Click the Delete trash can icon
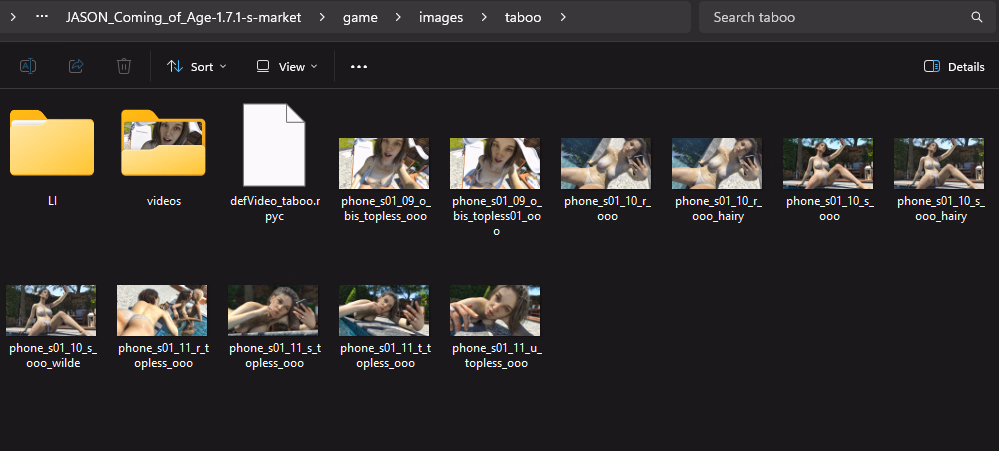Image resolution: width=999 pixels, height=451 pixels. click(x=124, y=66)
